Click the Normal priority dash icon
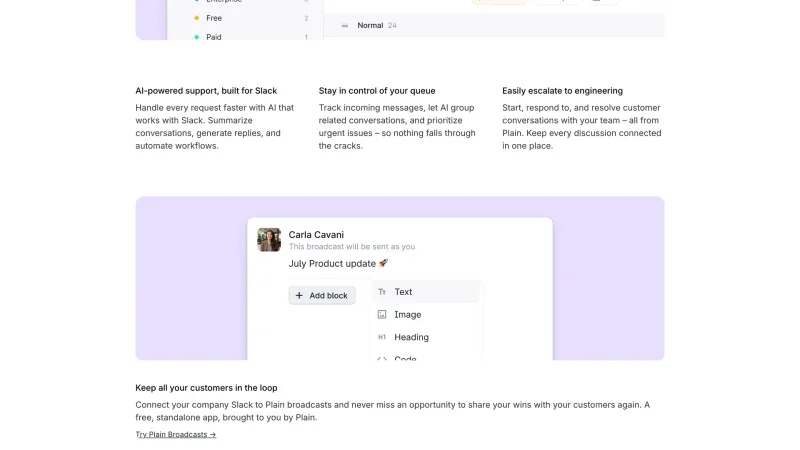 [x=345, y=26]
